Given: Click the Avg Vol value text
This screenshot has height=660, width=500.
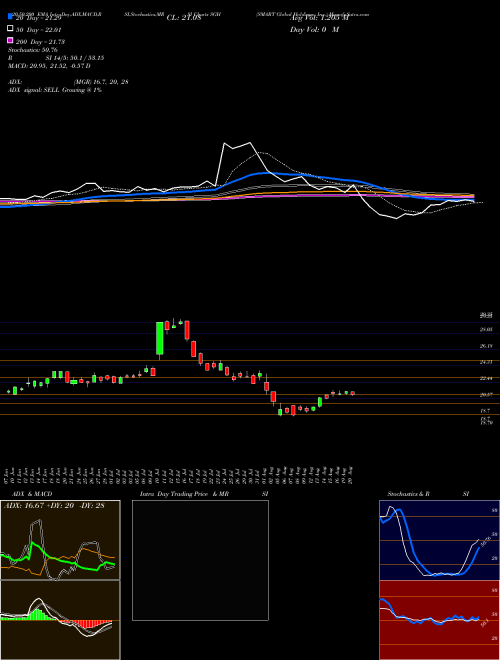Looking at the screenshot, I should 319,18.
